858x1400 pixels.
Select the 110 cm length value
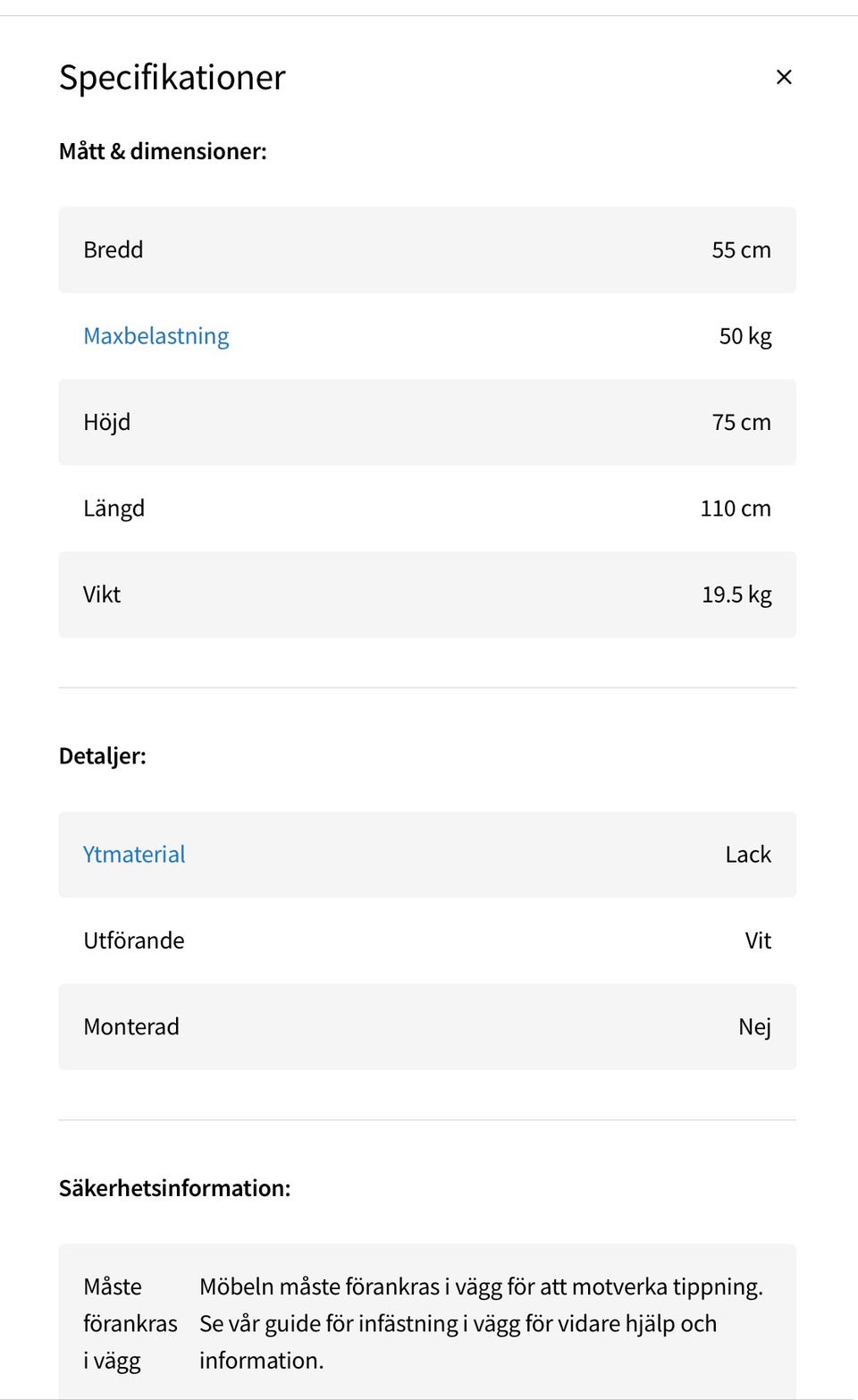tap(735, 509)
